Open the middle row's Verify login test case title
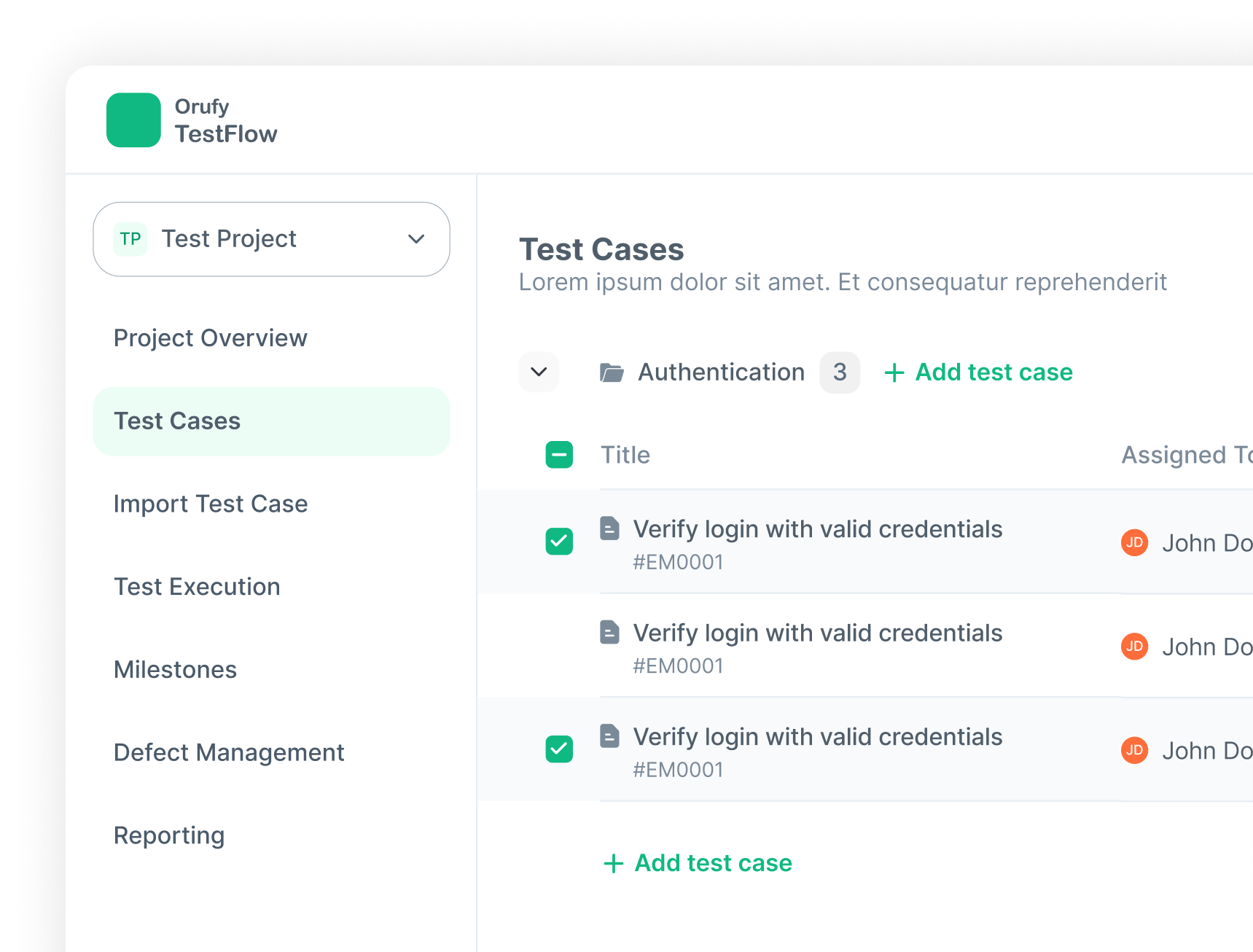 point(818,633)
